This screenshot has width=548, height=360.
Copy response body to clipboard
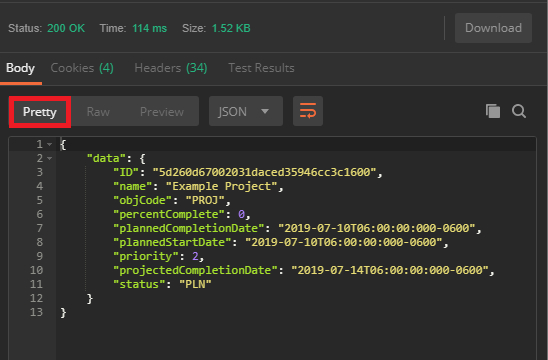(x=493, y=111)
